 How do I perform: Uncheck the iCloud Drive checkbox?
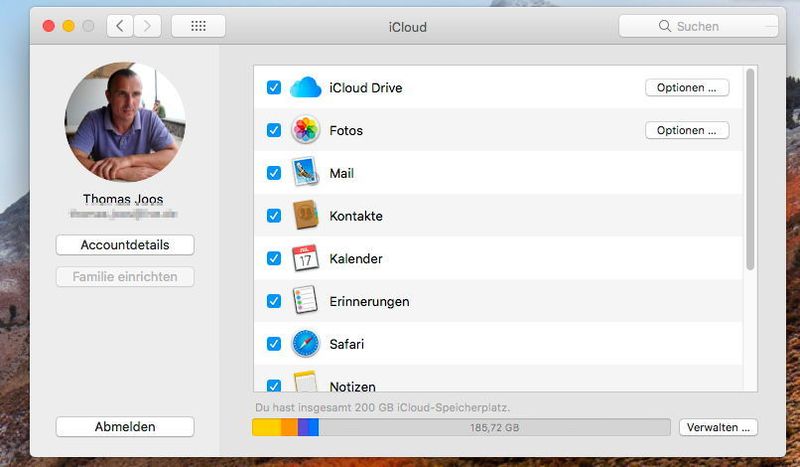(274, 88)
